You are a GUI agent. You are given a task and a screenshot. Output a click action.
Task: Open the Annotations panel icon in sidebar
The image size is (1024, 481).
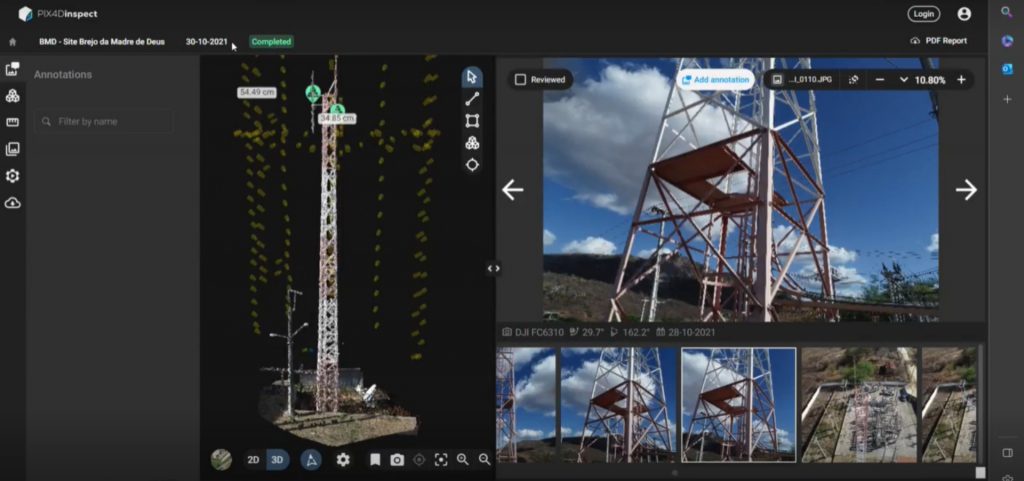(x=12, y=69)
